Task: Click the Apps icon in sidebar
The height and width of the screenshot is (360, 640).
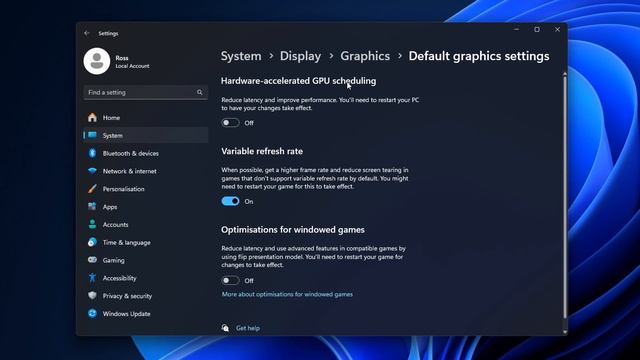Action: pos(92,207)
